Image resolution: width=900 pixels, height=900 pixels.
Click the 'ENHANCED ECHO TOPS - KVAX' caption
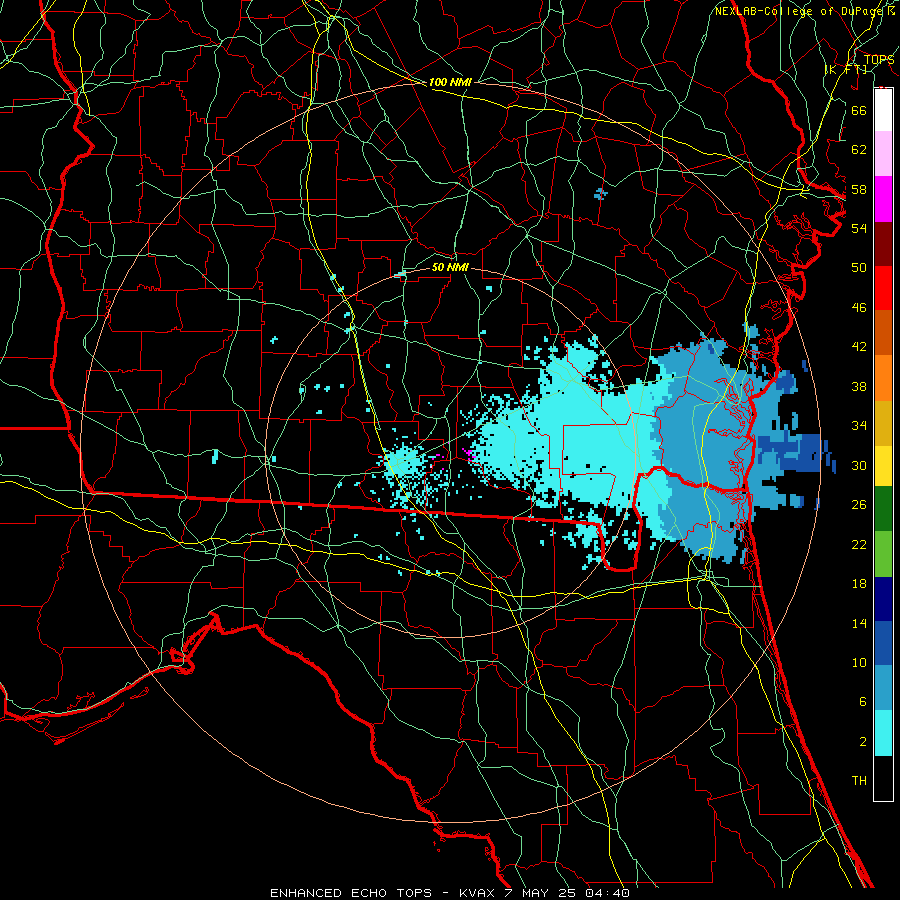(381, 893)
